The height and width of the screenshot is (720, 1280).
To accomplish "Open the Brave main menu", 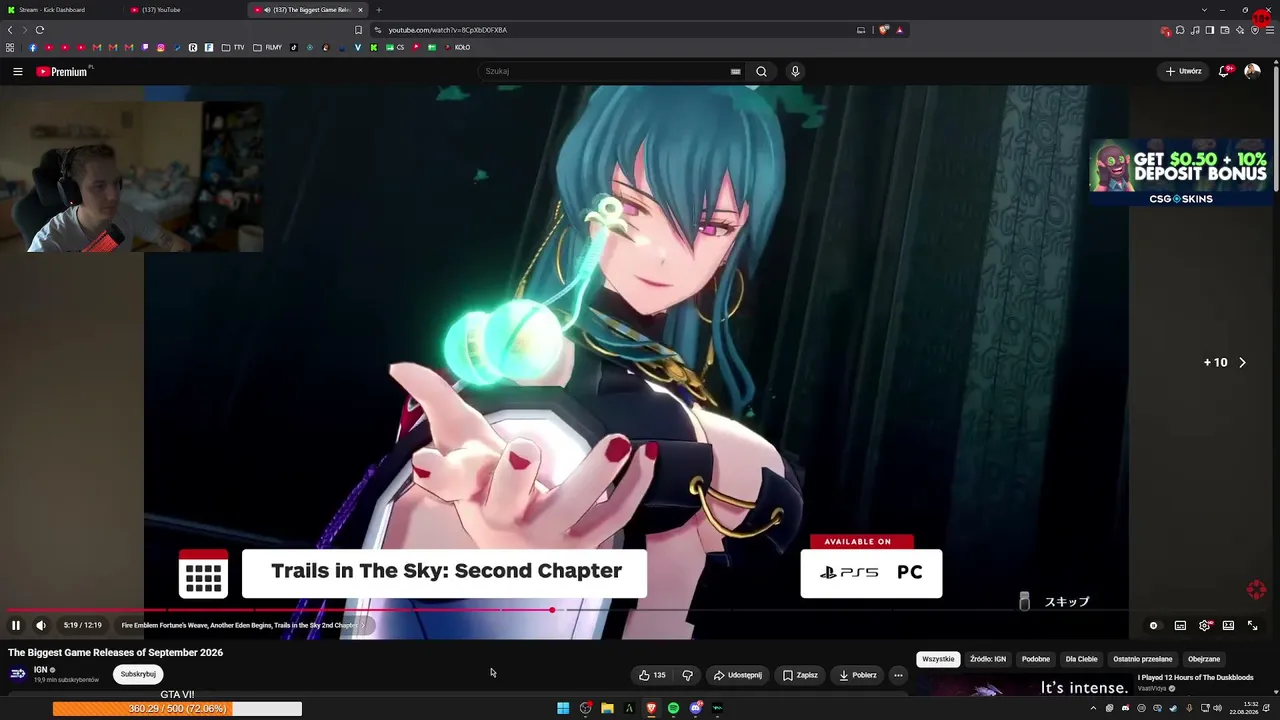I will pyautogui.click(x=1270, y=30).
